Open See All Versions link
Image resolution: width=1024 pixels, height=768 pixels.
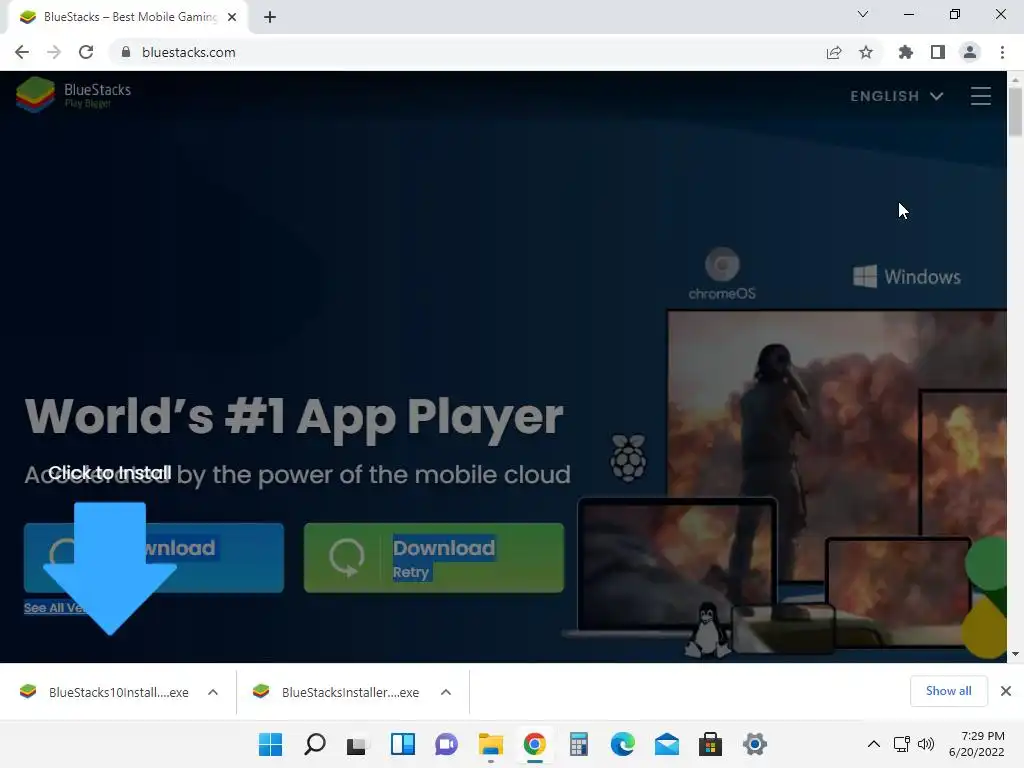(55, 608)
